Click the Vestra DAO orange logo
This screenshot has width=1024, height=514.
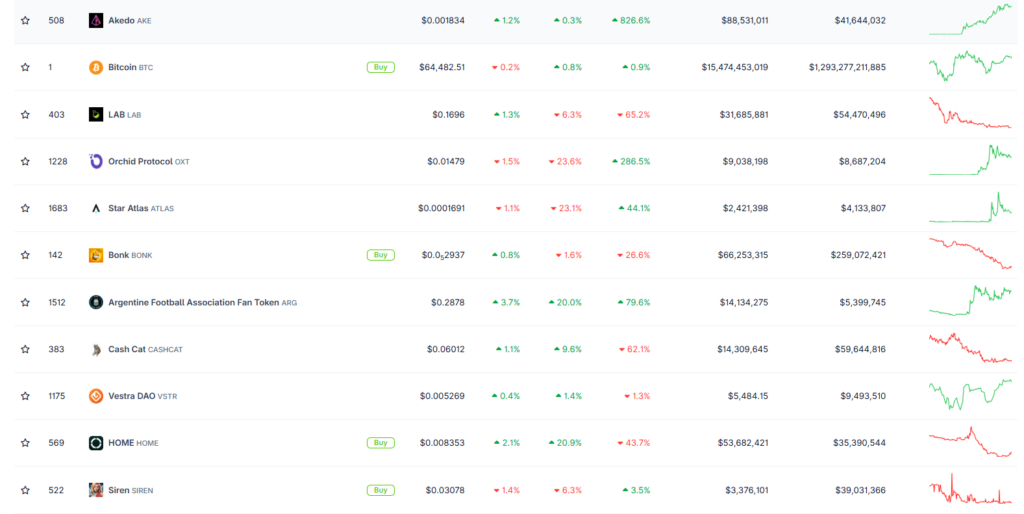[96, 396]
